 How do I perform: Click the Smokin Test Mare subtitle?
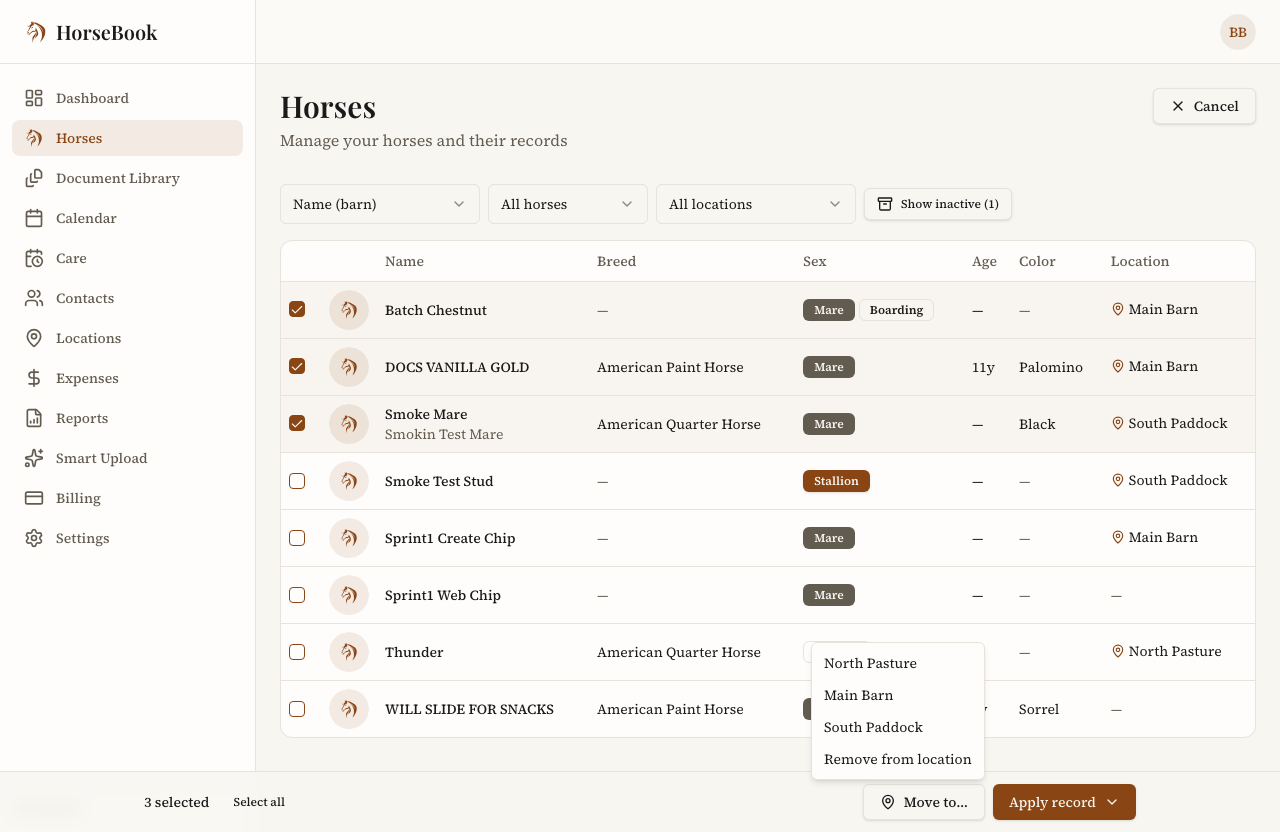[x=444, y=434]
